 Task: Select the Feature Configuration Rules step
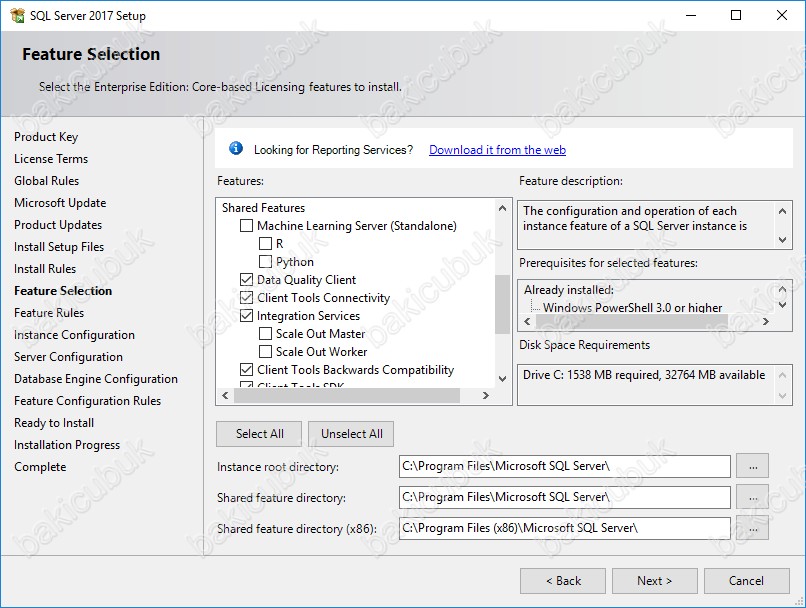(87, 401)
